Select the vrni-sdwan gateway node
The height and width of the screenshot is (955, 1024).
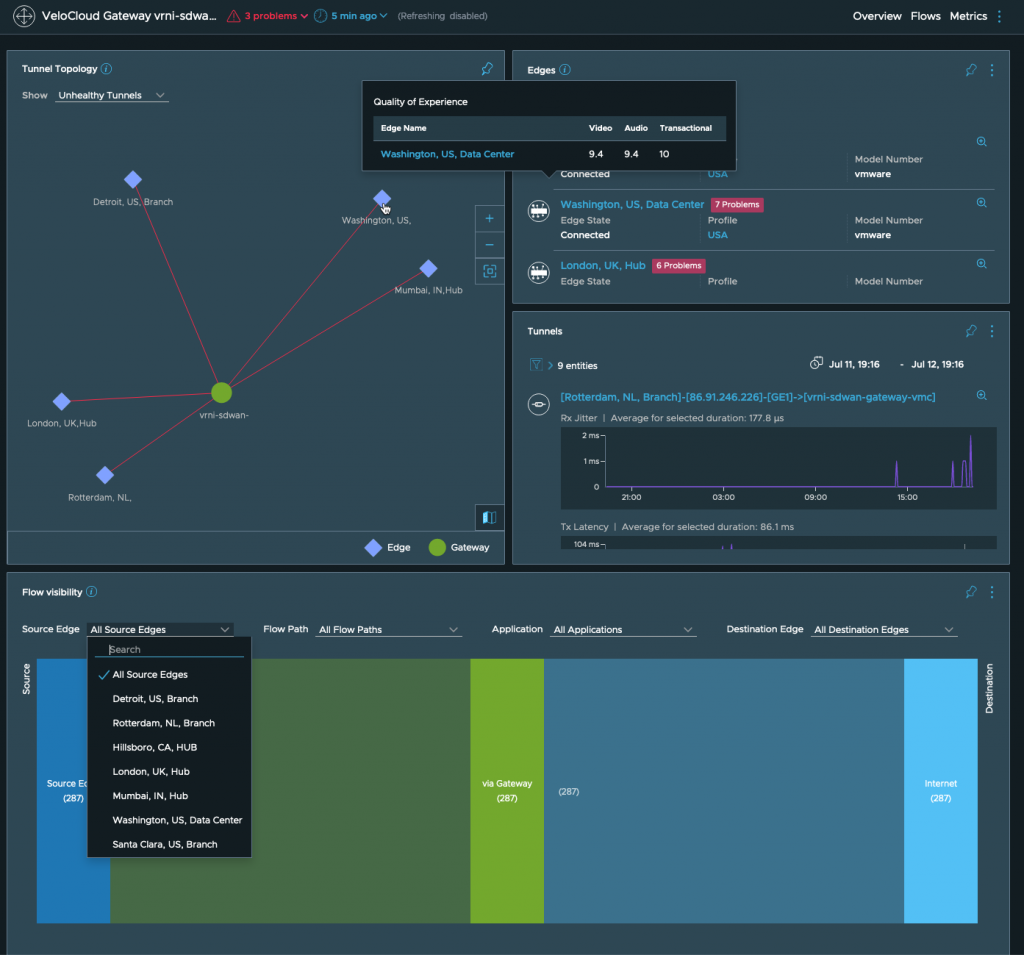pyautogui.click(x=221, y=393)
